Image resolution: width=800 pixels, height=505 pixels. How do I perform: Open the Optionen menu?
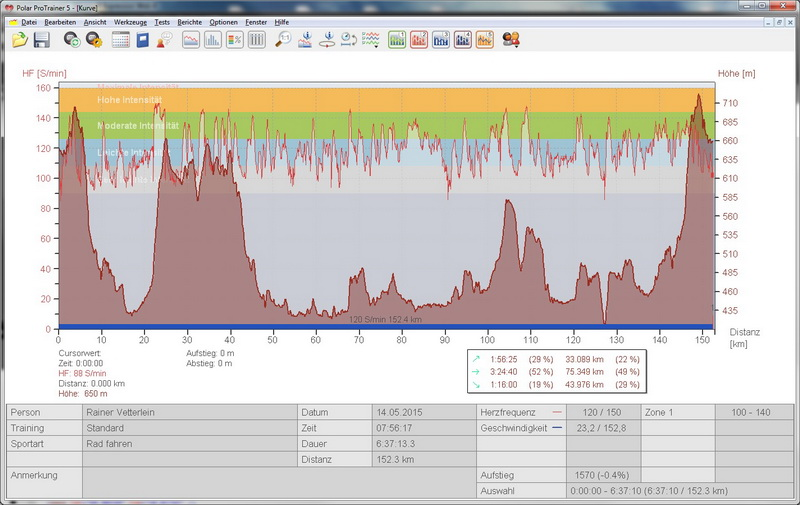click(223, 21)
